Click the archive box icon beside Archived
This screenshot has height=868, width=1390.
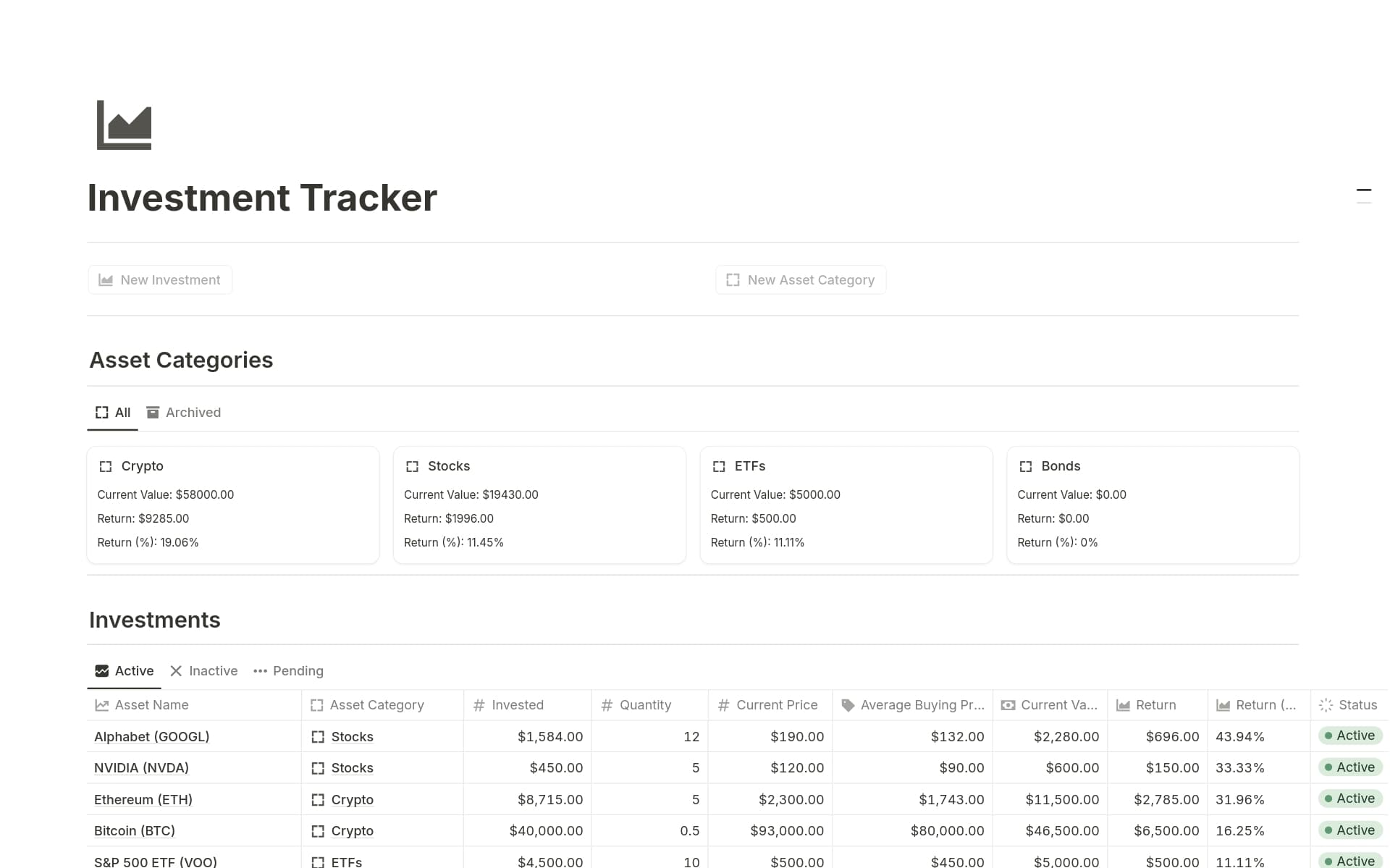(153, 412)
